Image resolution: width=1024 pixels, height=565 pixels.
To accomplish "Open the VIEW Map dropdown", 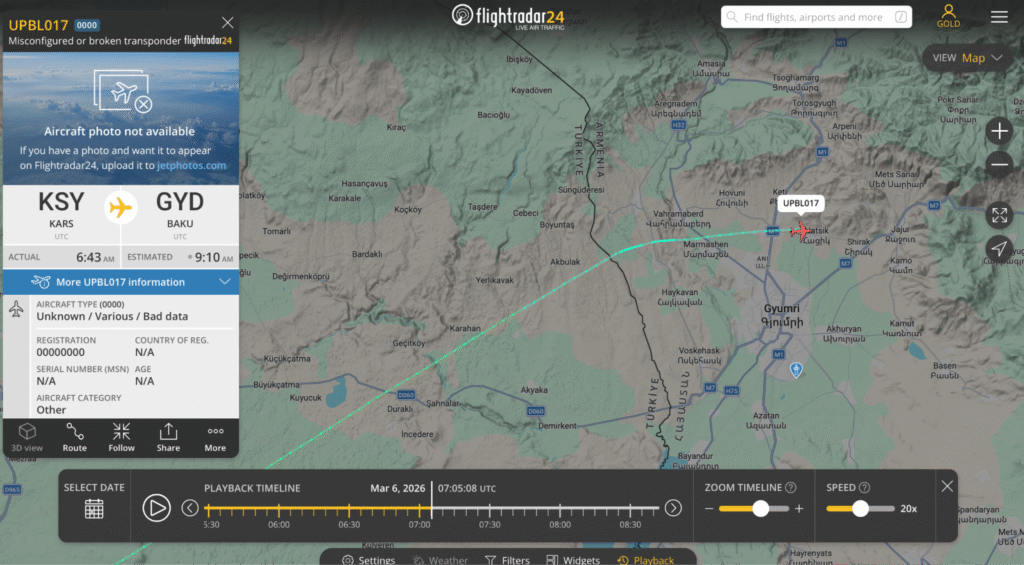I will click(967, 58).
